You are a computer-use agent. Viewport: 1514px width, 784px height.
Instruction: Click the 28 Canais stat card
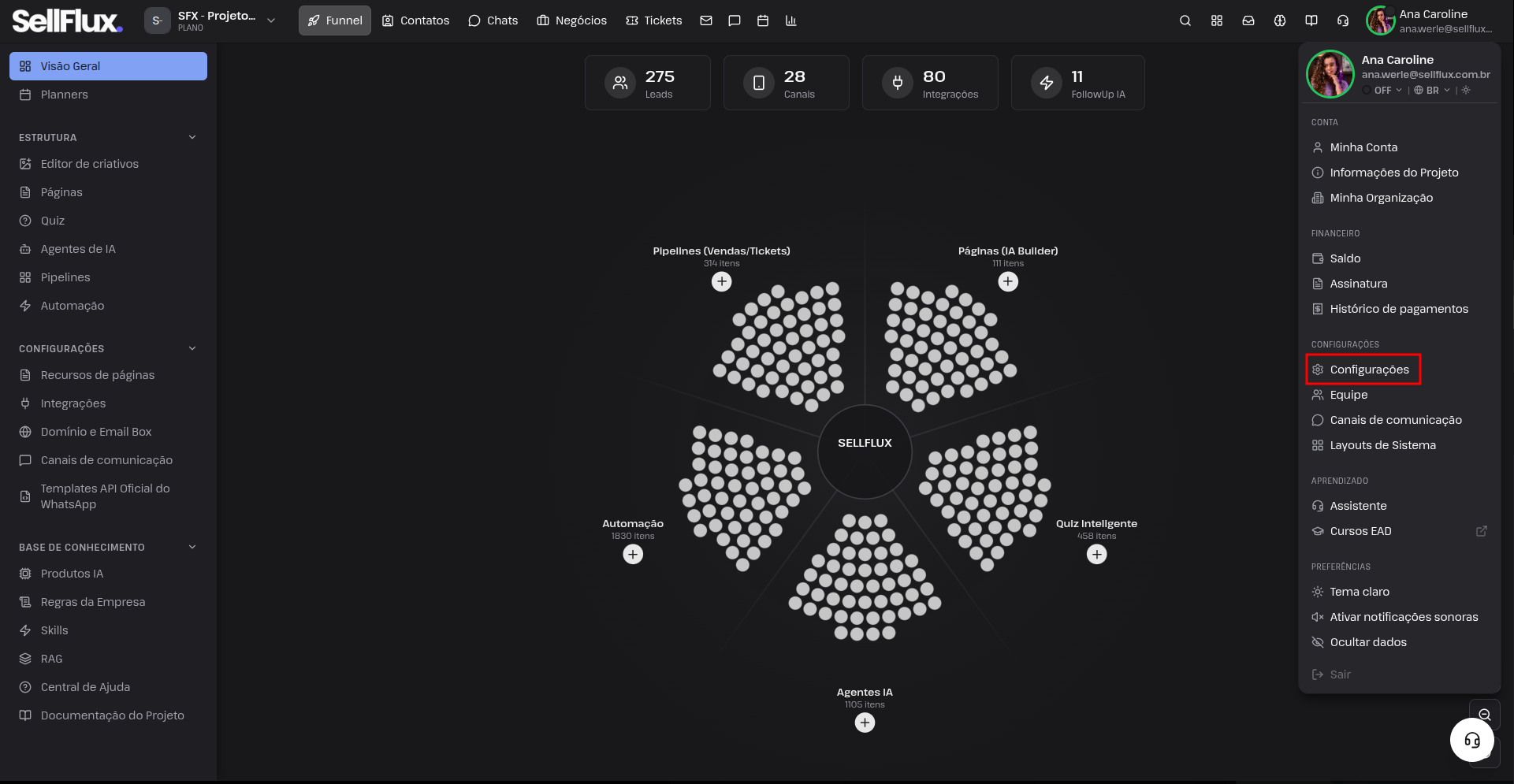pos(787,83)
